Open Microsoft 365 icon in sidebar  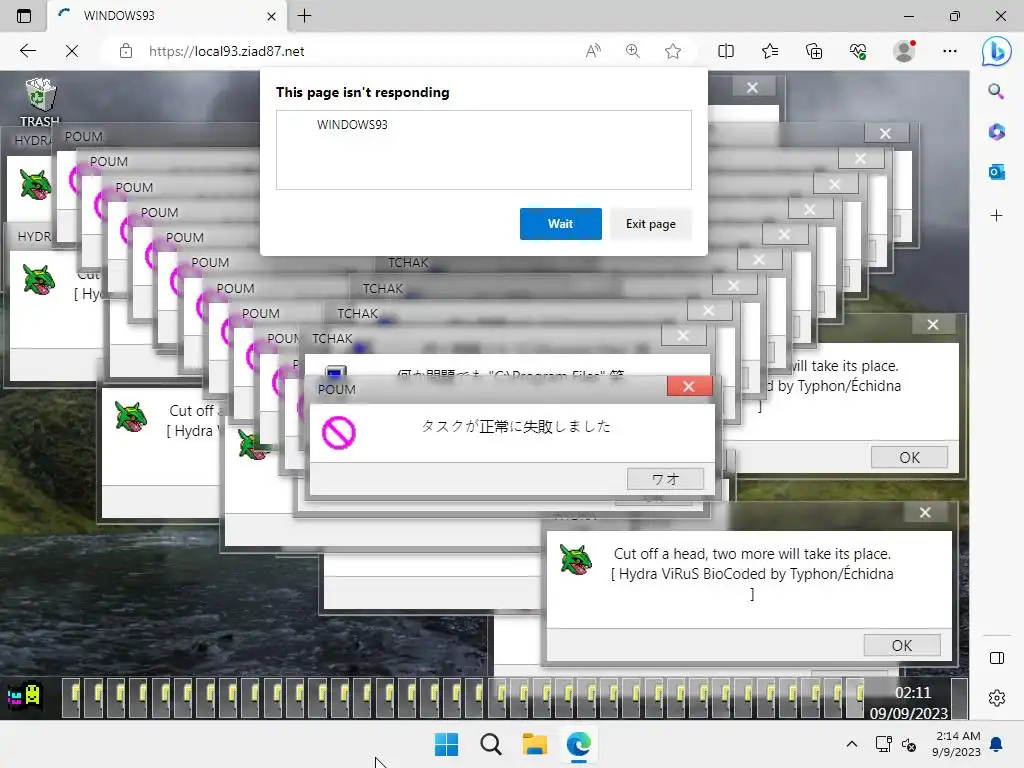[x=996, y=132]
